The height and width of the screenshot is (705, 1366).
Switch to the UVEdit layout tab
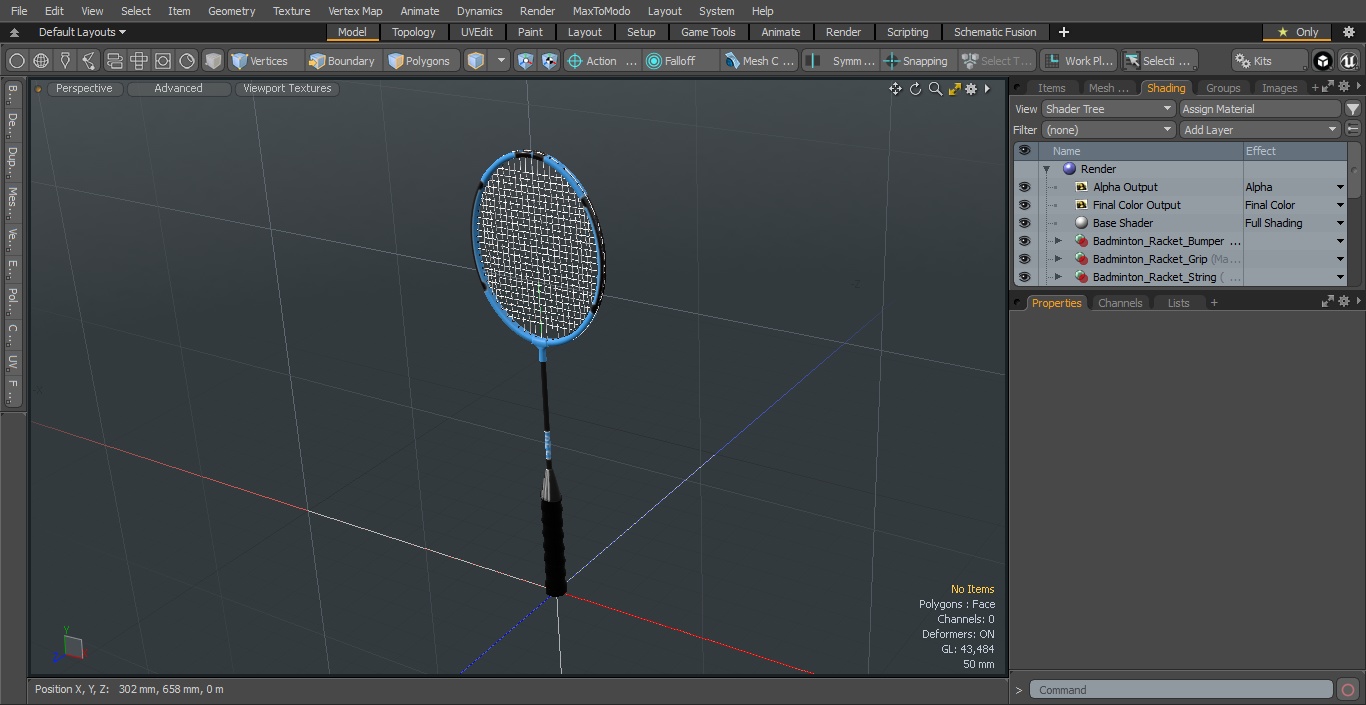[x=477, y=32]
